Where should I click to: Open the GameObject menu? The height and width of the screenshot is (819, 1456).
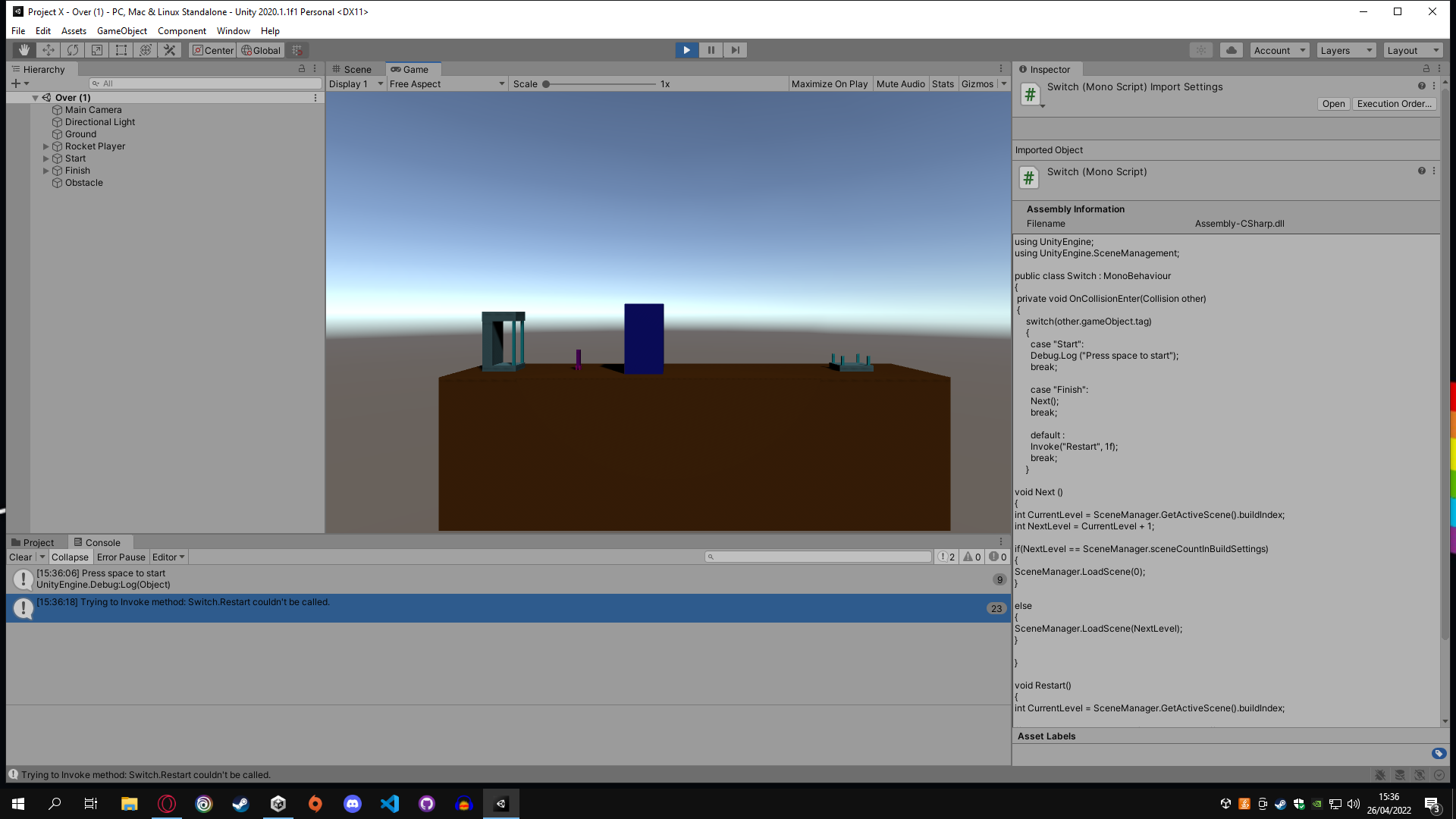[121, 30]
